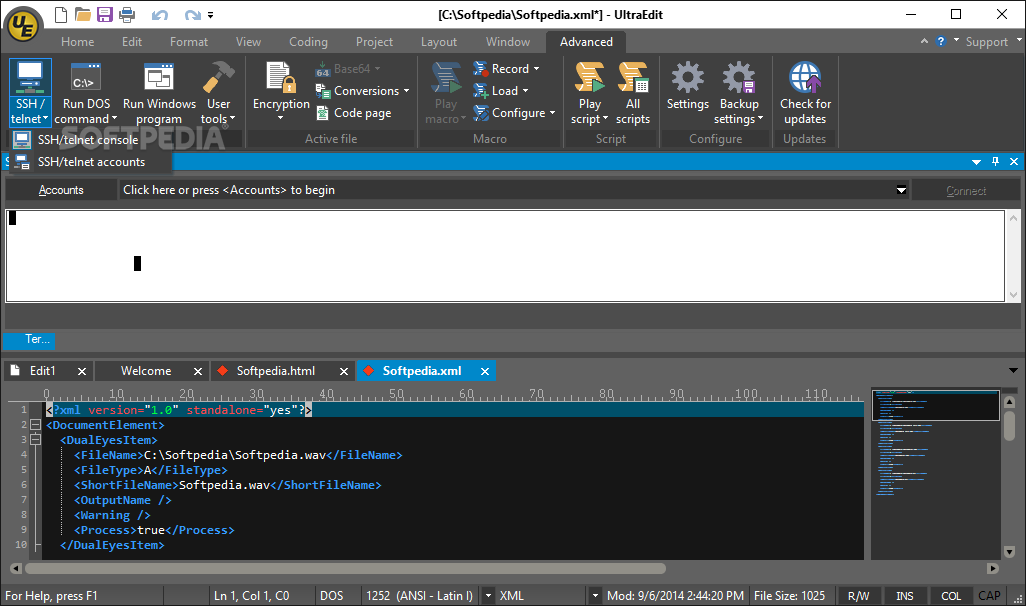Screen dimensions: 1026x606
Task: Open the account selection combo box arrow
Action: pos(901,190)
